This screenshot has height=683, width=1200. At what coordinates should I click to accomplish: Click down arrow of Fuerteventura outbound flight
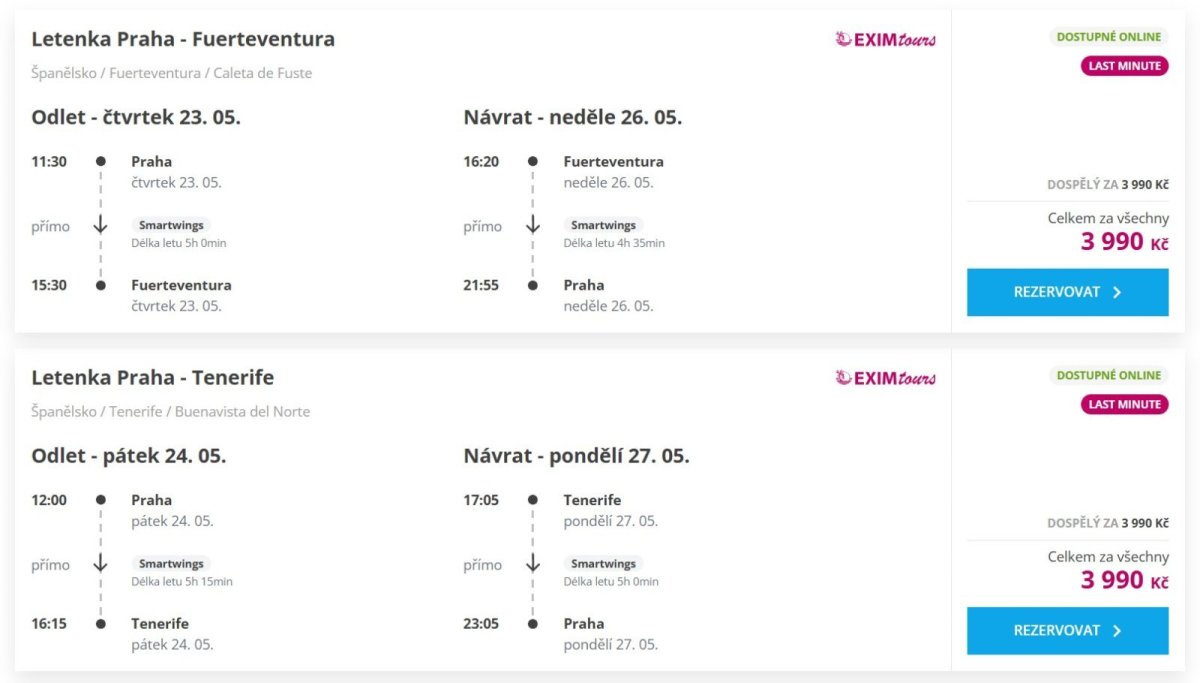tap(100, 226)
